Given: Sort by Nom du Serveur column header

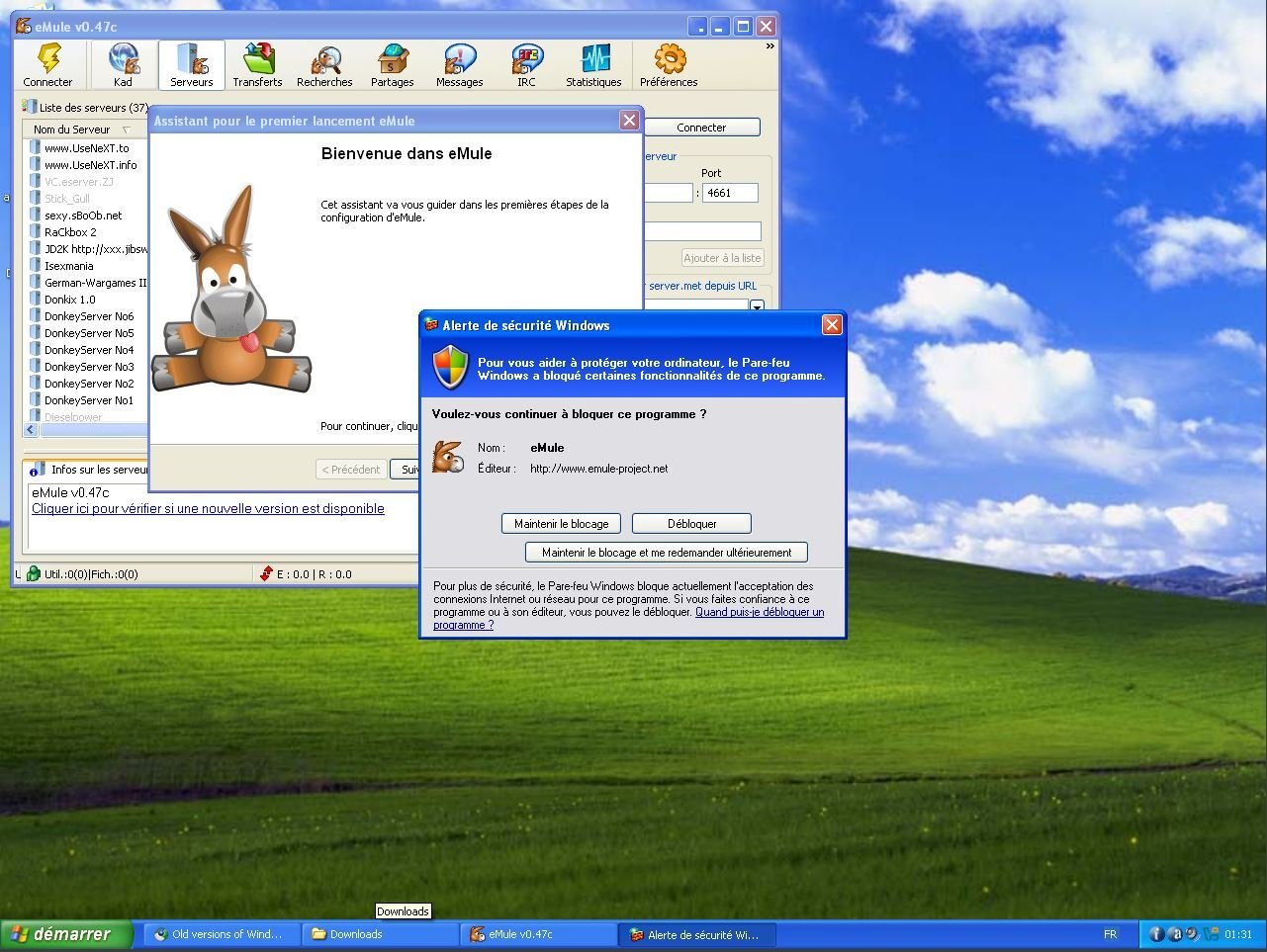Looking at the screenshot, I should tap(83, 130).
